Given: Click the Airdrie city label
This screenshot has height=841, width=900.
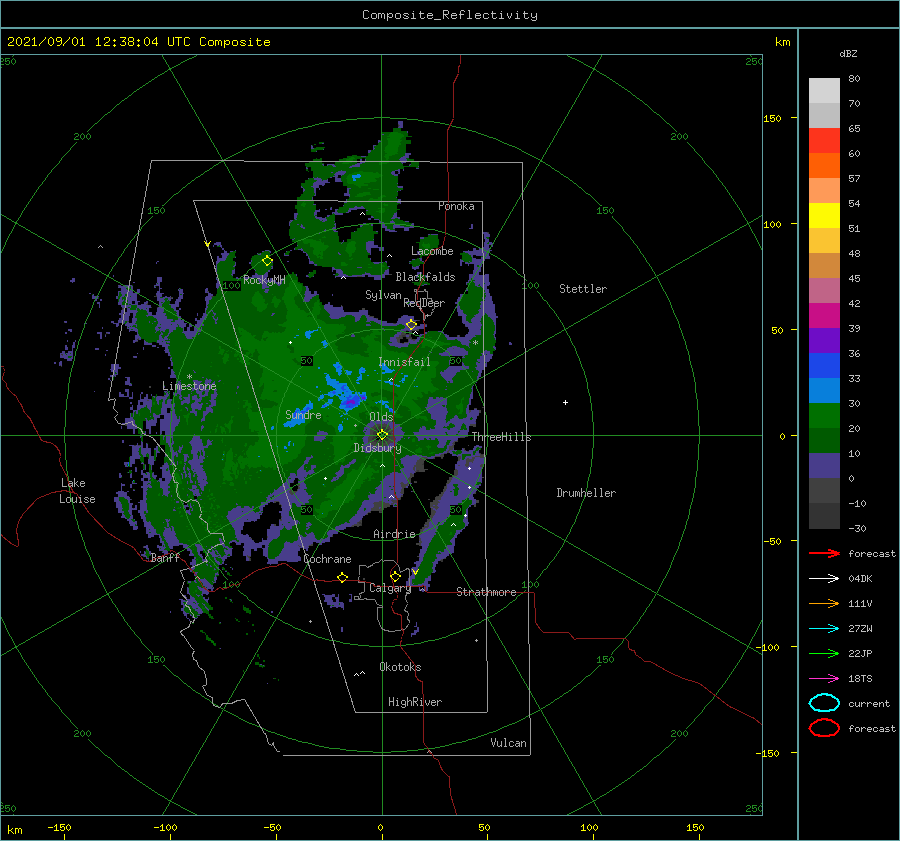Looking at the screenshot, I should tap(394, 534).
